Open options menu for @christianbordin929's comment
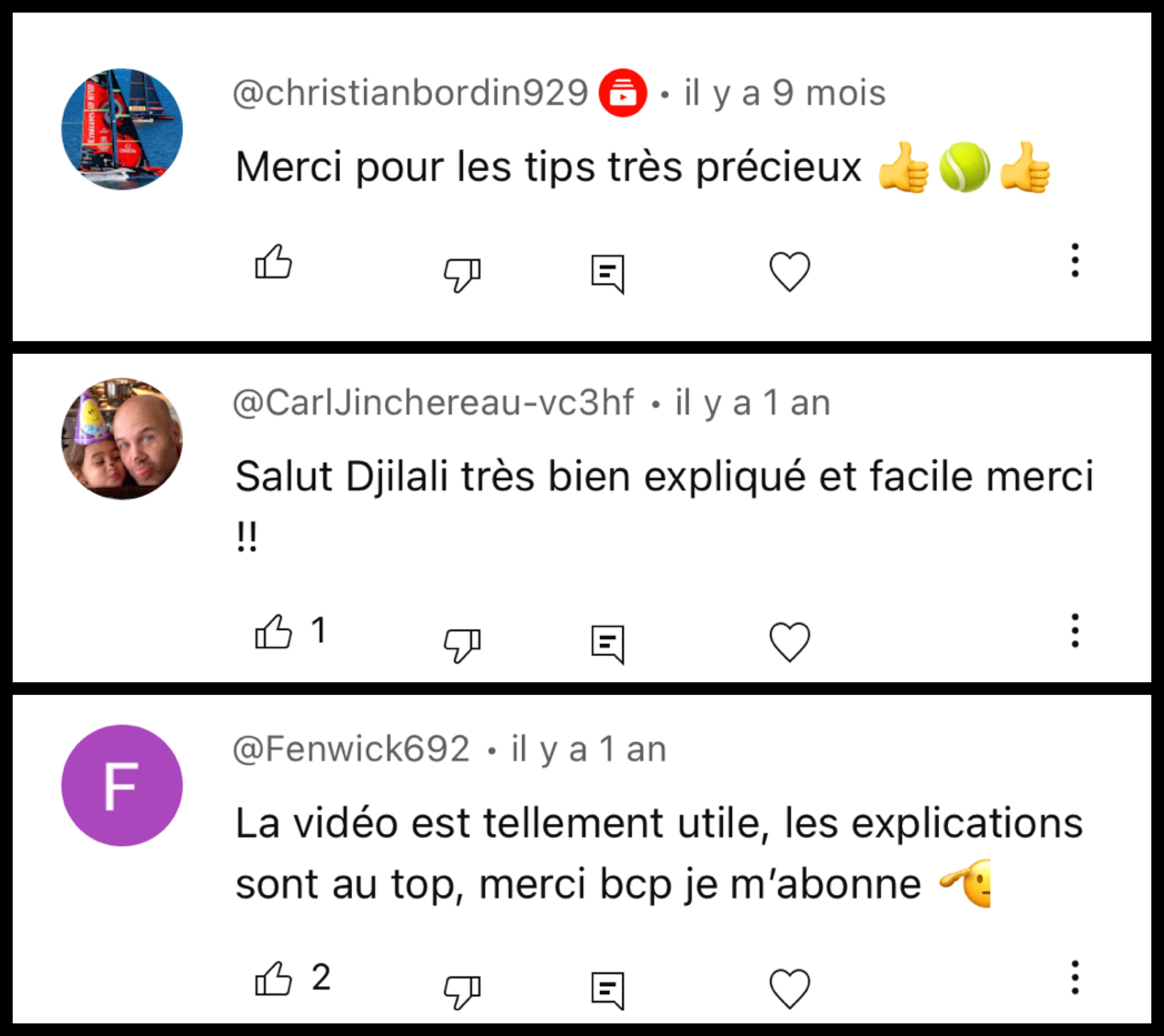 coord(1074,260)
